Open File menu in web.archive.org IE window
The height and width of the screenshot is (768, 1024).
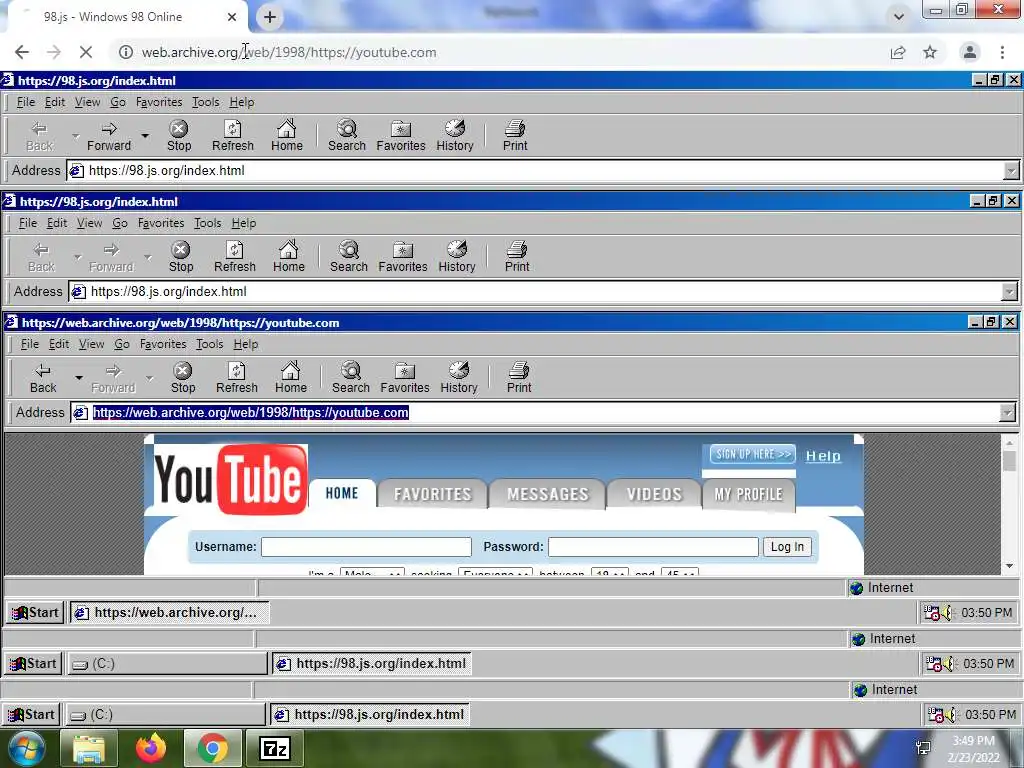tap(29, 344)
